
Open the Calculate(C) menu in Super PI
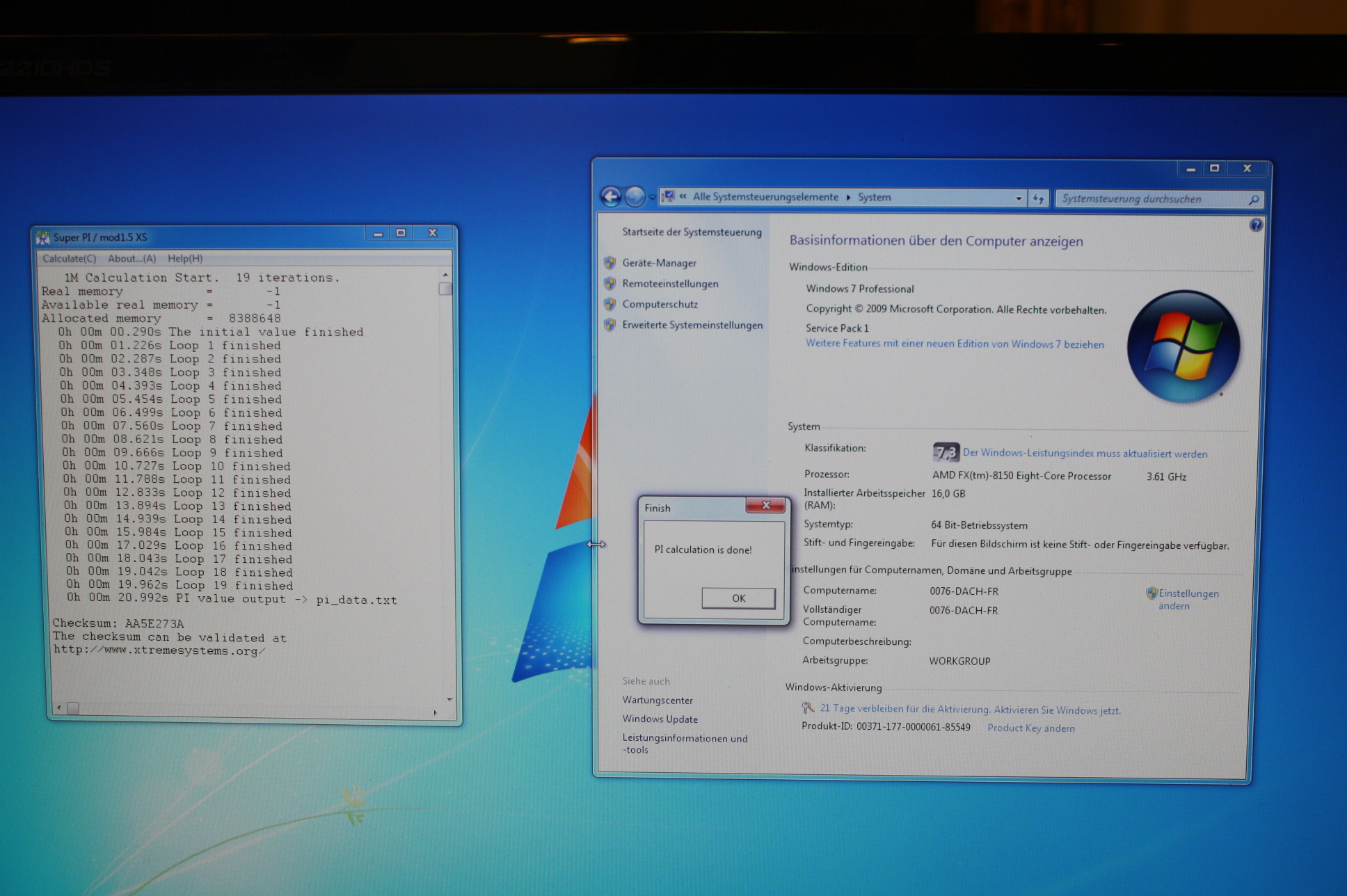point(69,259)
